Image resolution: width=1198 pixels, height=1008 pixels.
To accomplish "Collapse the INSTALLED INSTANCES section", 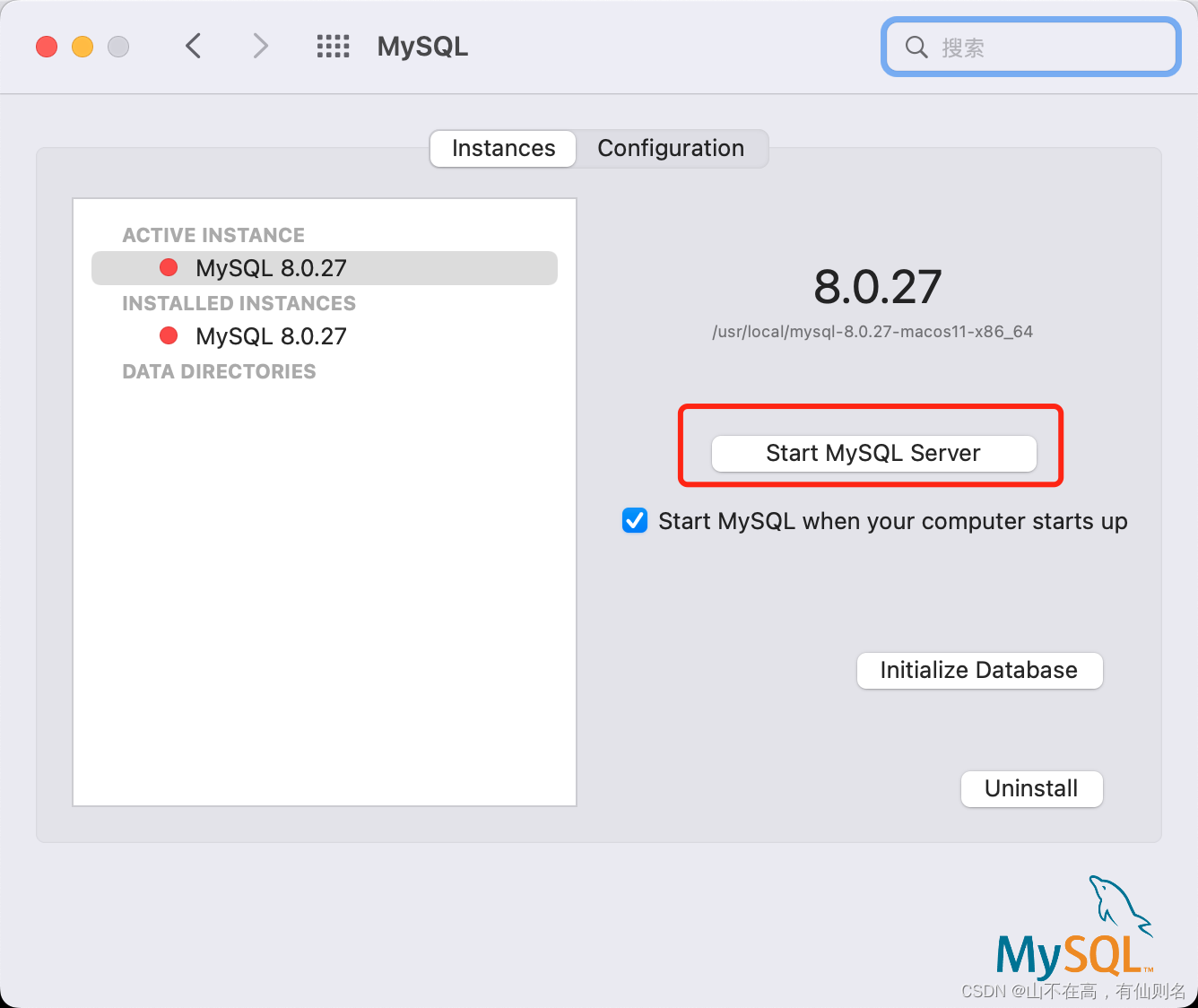I will coord(239,303).
